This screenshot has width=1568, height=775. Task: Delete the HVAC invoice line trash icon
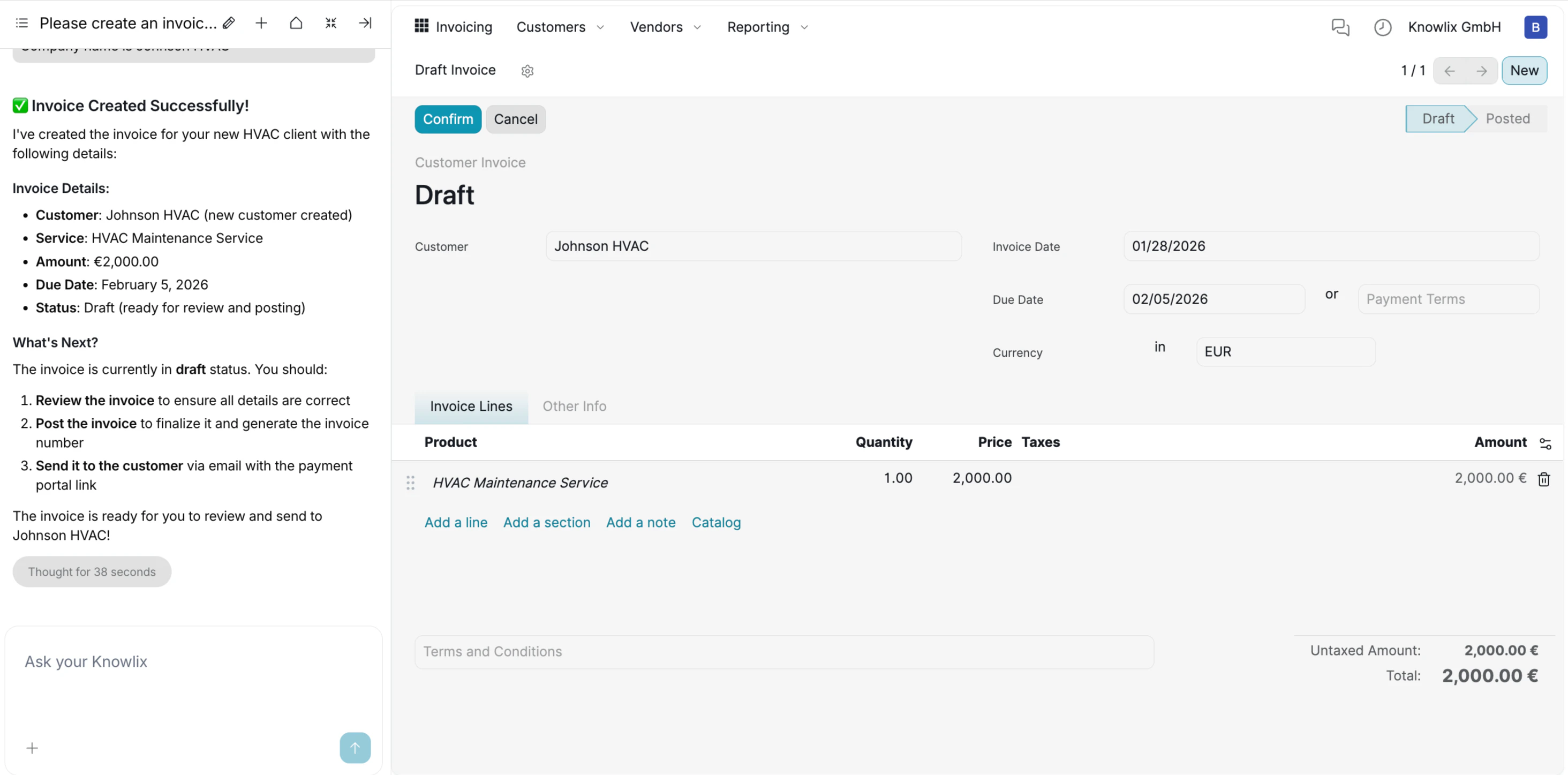click(1544, 480)
